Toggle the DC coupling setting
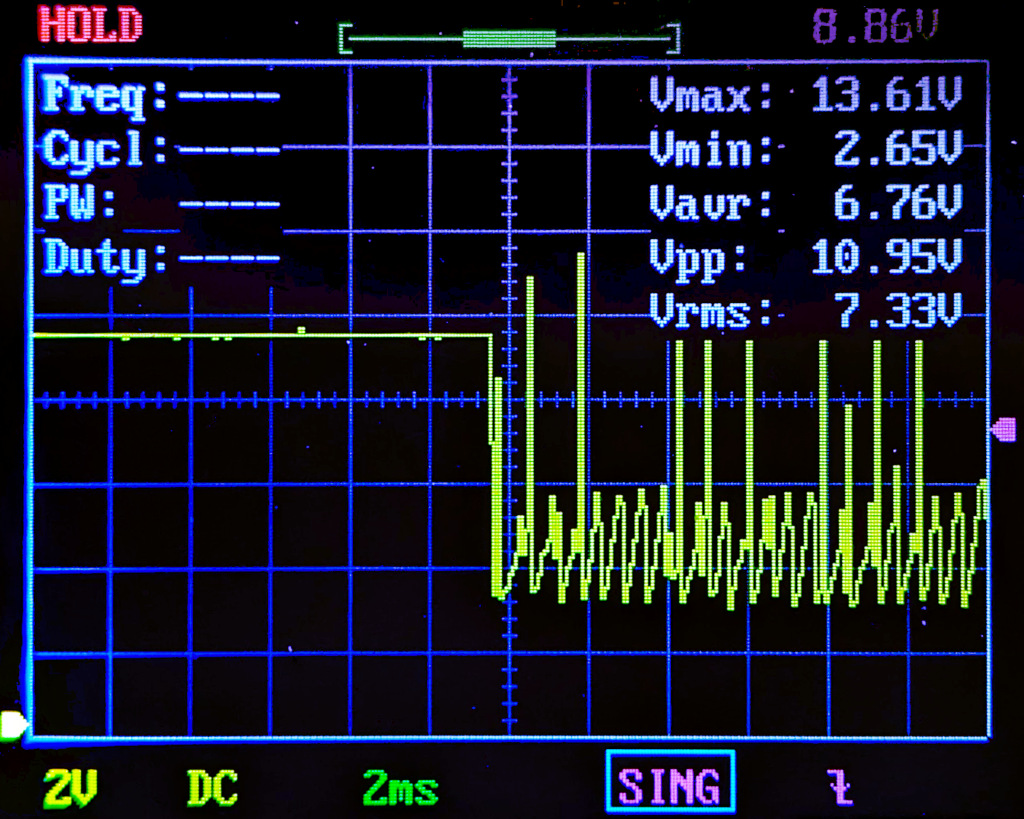Screen dimensions: 1024x819 click(212, 788)
